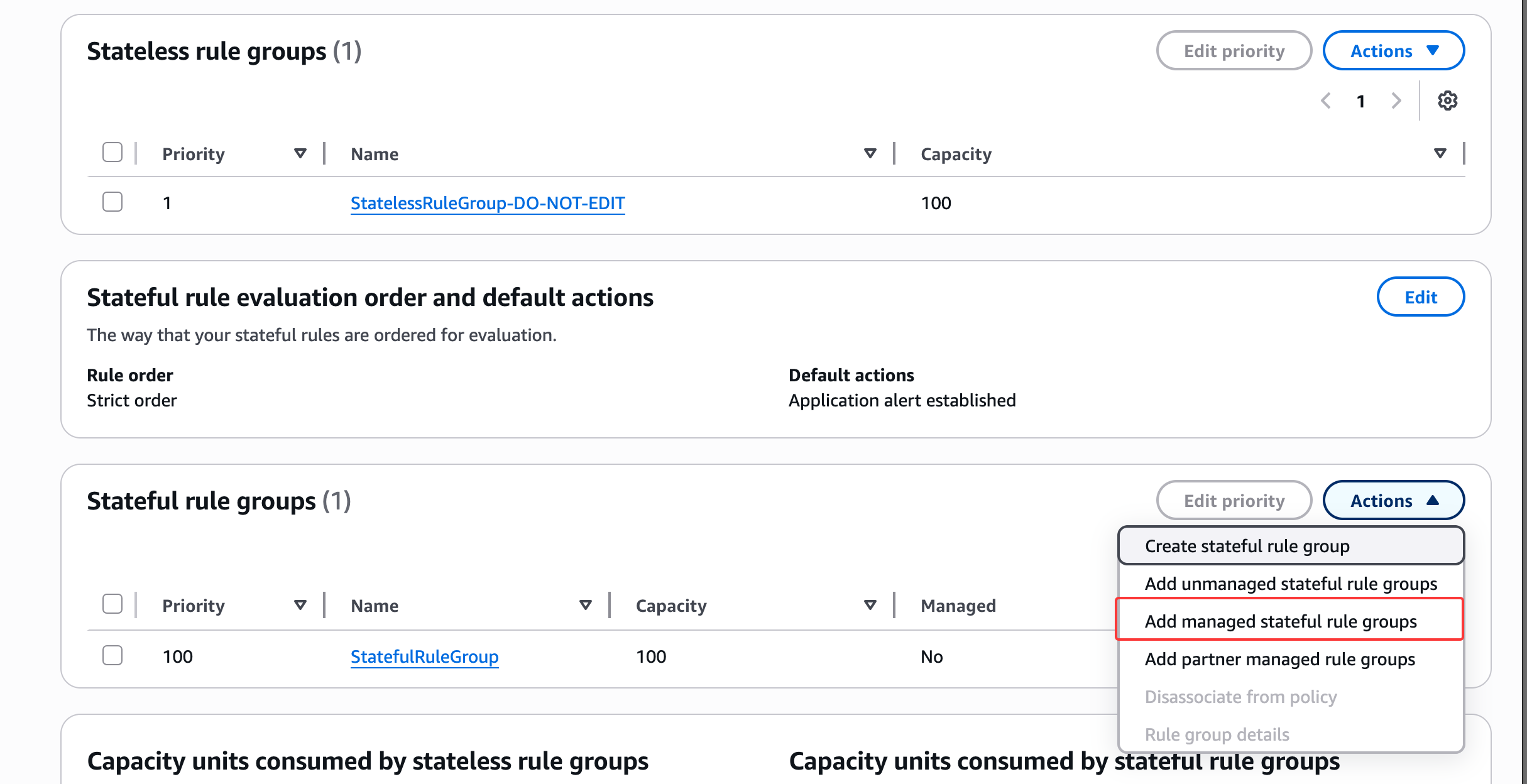
Task: Pick Add partner managed rule groups
Action: 1279,659
